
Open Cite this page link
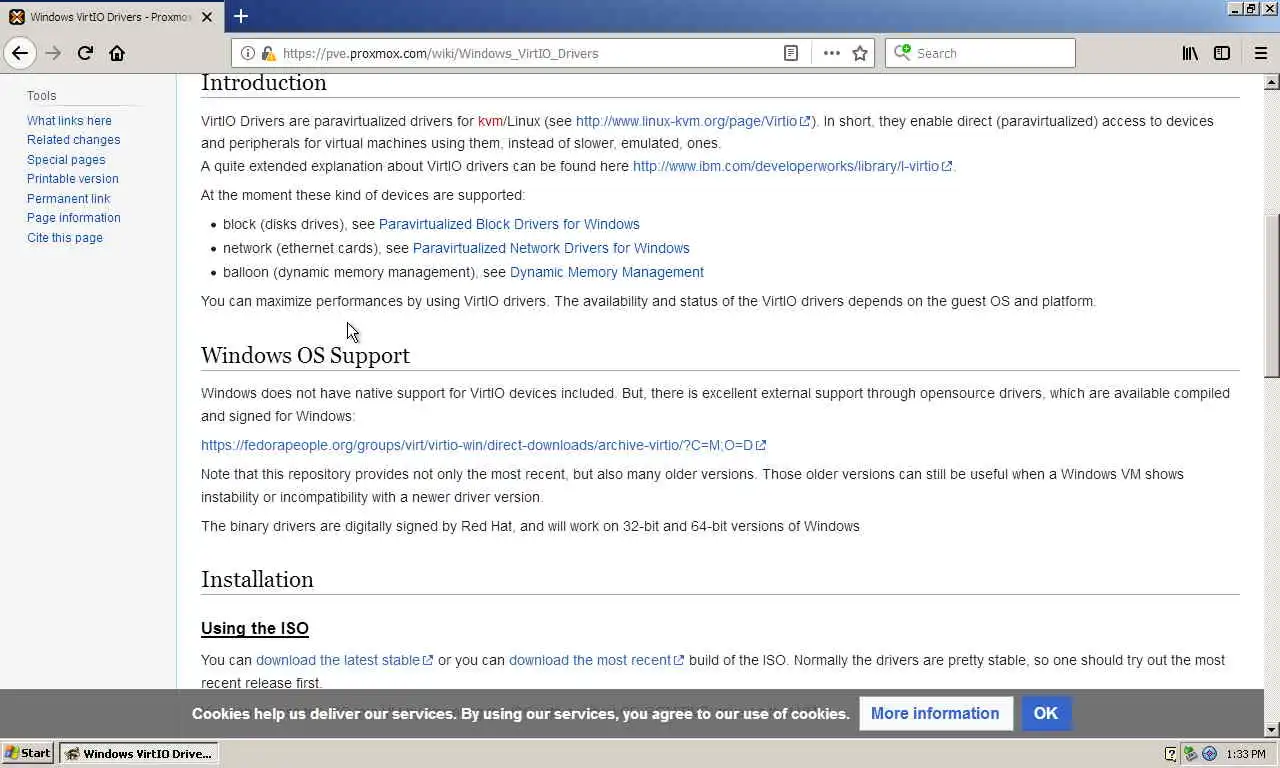(64, 238)
